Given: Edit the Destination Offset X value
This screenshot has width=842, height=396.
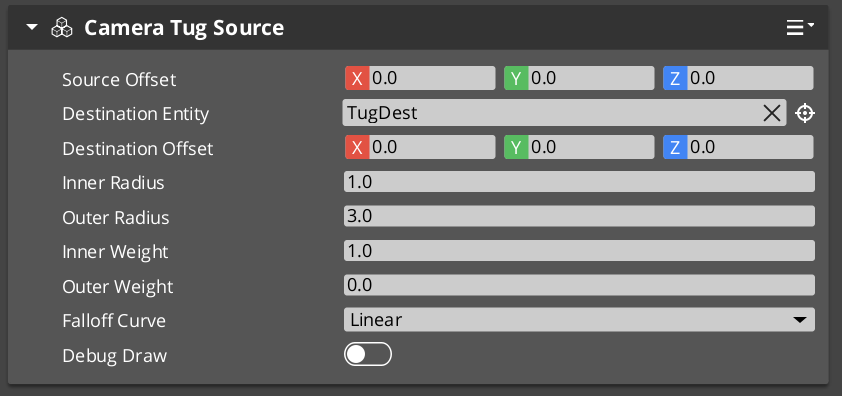Looking at the screenshot, I should tap(432, 147).
